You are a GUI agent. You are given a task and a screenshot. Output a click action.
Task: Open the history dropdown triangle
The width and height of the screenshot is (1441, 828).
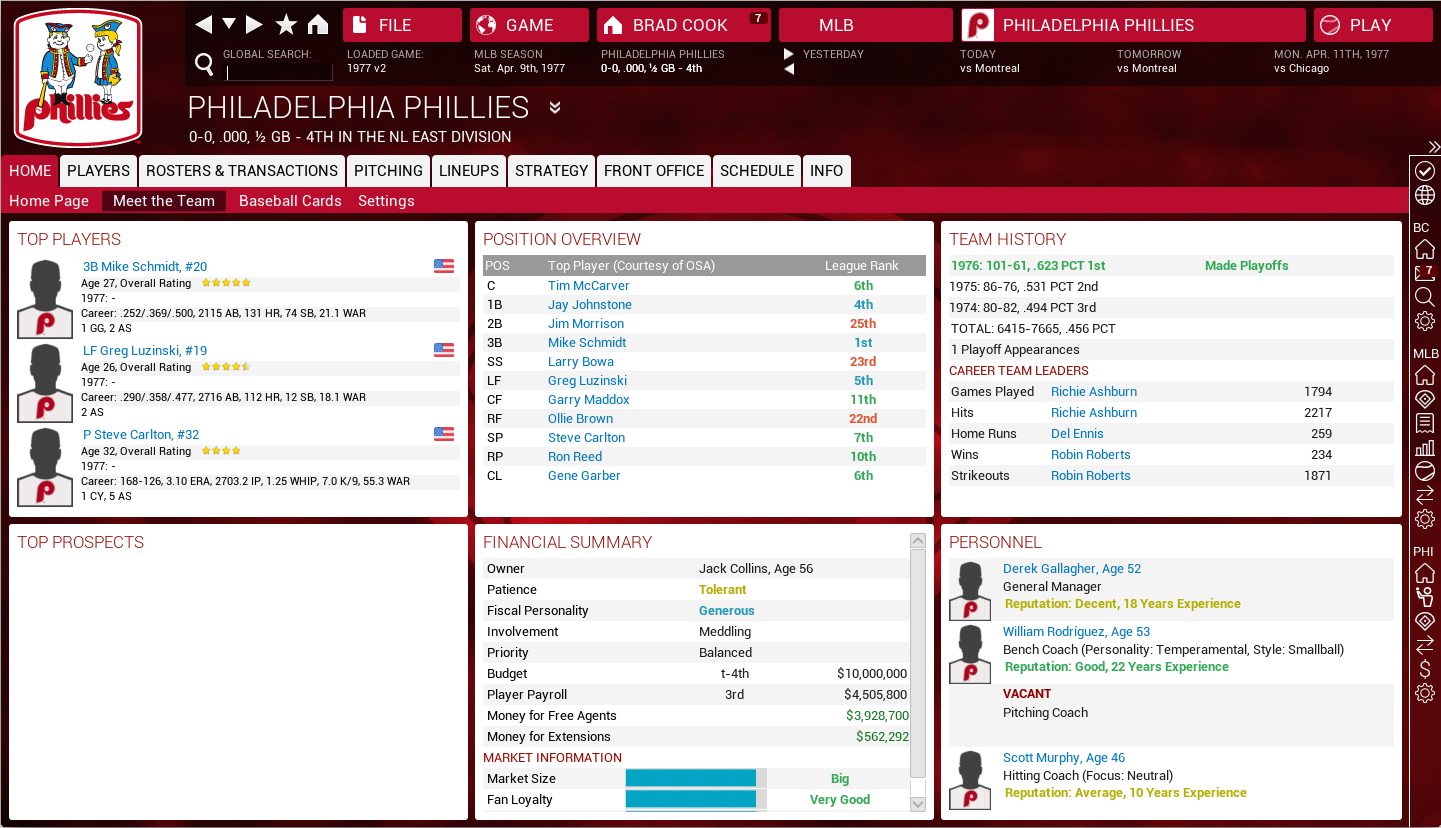(x=229, y=24)
